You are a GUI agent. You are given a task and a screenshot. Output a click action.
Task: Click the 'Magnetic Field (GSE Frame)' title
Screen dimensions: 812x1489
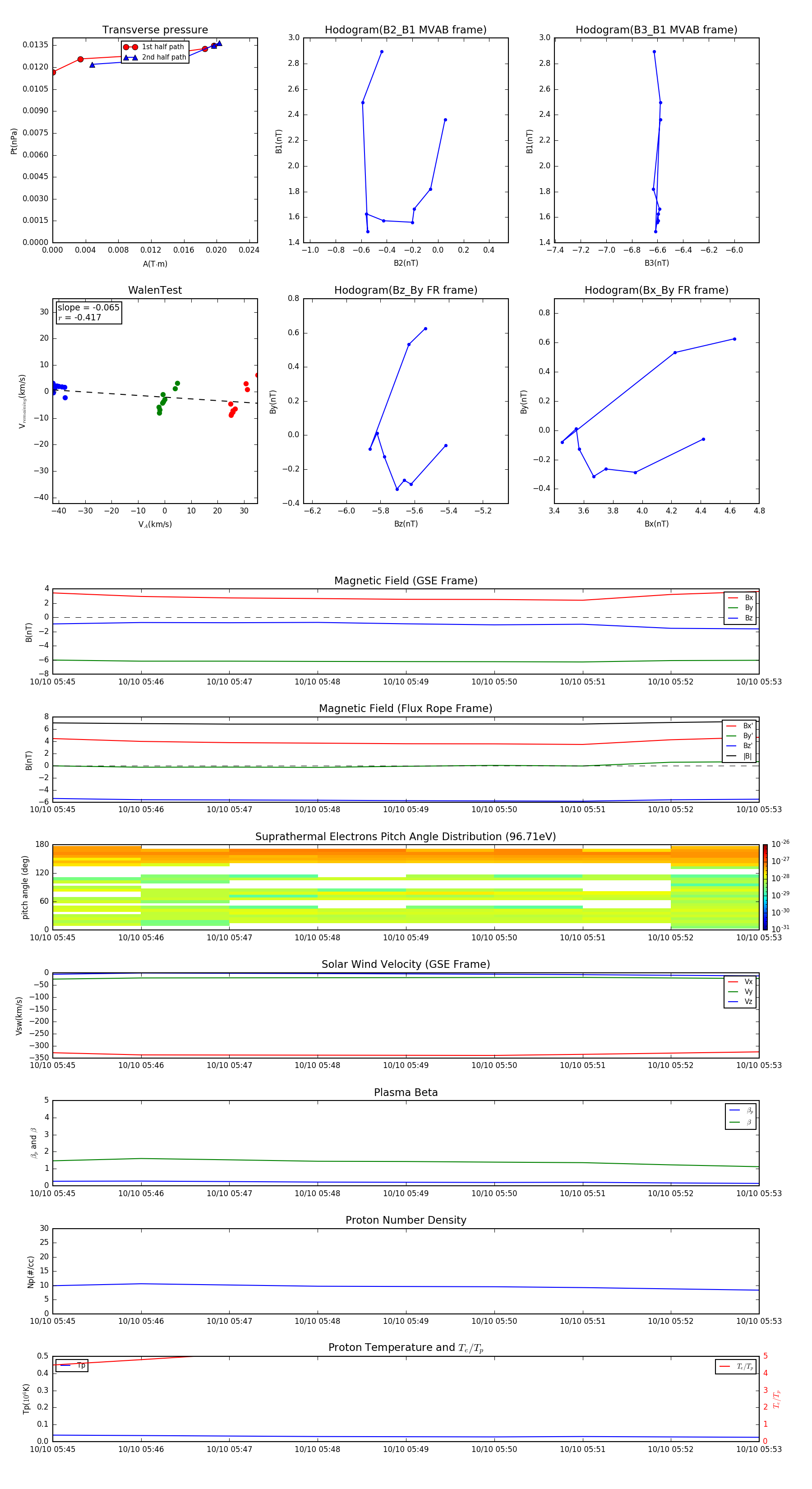tap(406, 581)
